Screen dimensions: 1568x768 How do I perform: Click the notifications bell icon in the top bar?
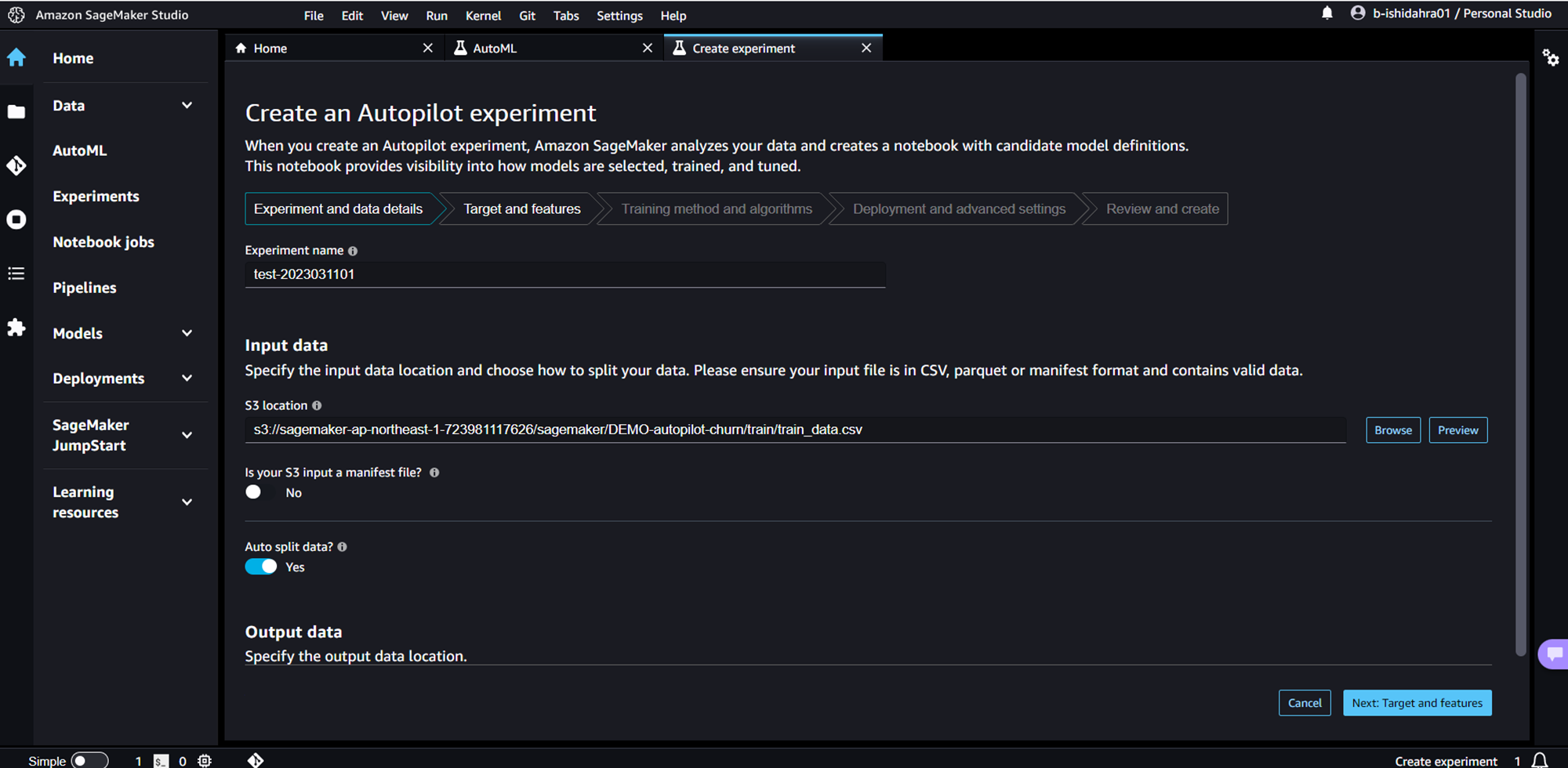coord(1327,13)
